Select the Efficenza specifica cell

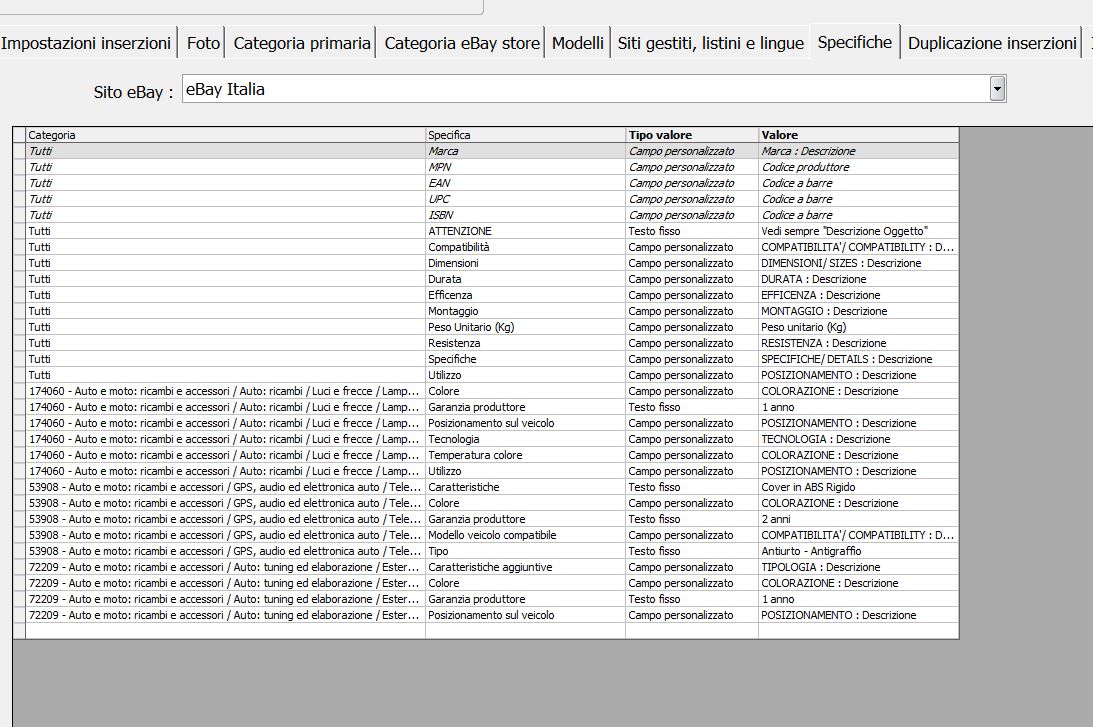(x=526, y=296)
